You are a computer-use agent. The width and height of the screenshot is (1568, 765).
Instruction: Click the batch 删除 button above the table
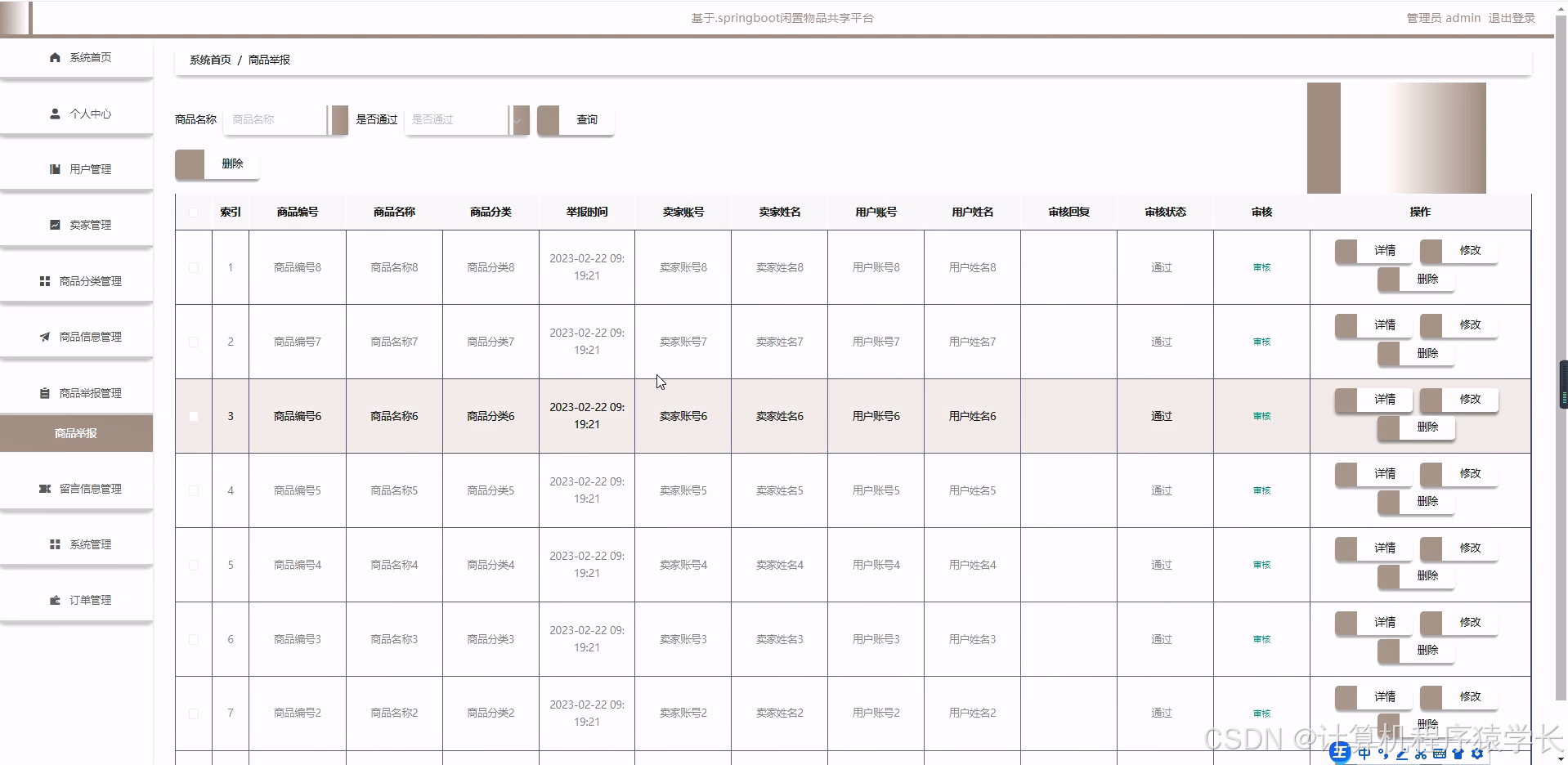217,163
